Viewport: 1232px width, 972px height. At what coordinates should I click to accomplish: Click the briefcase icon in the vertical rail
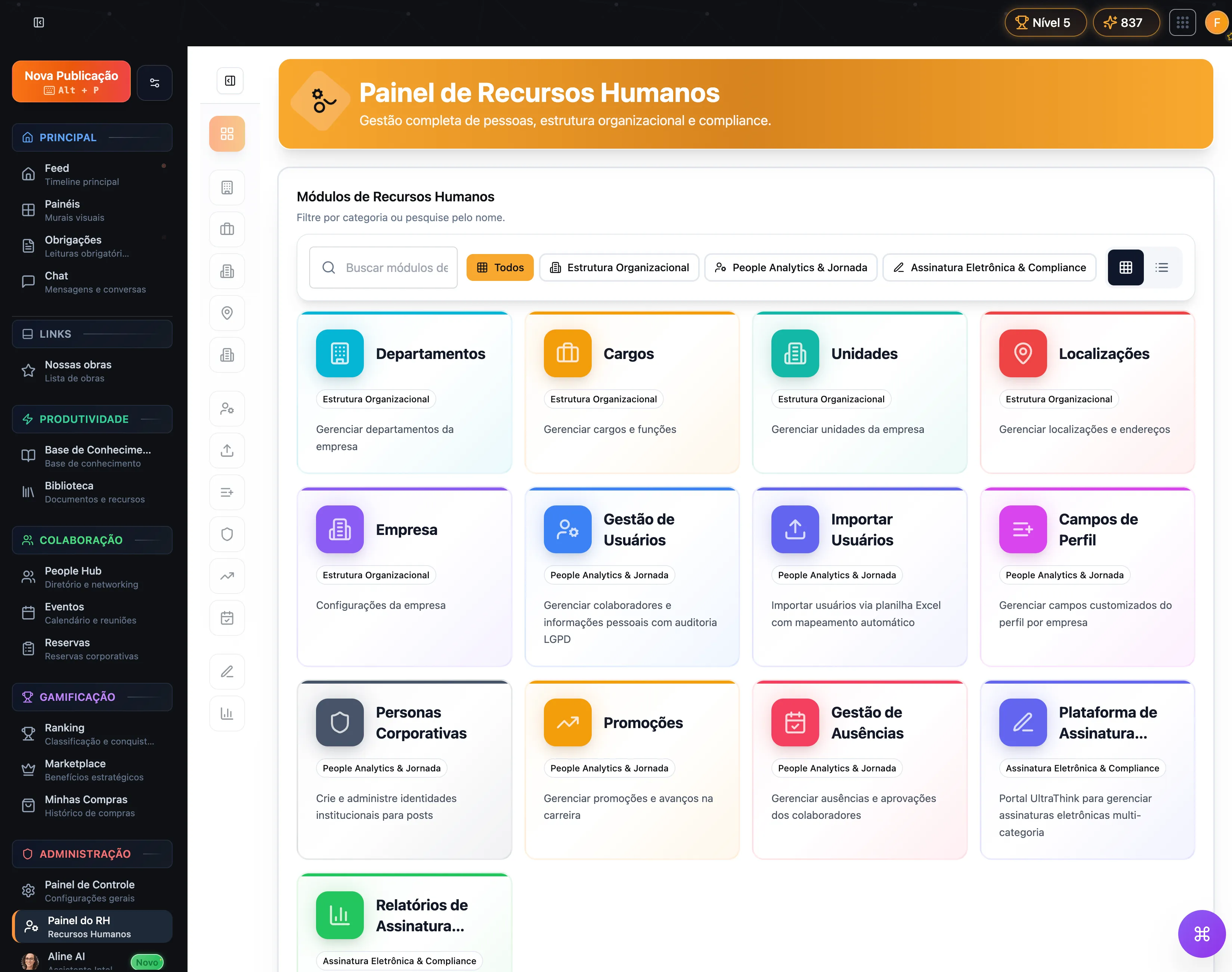point(226,229)
